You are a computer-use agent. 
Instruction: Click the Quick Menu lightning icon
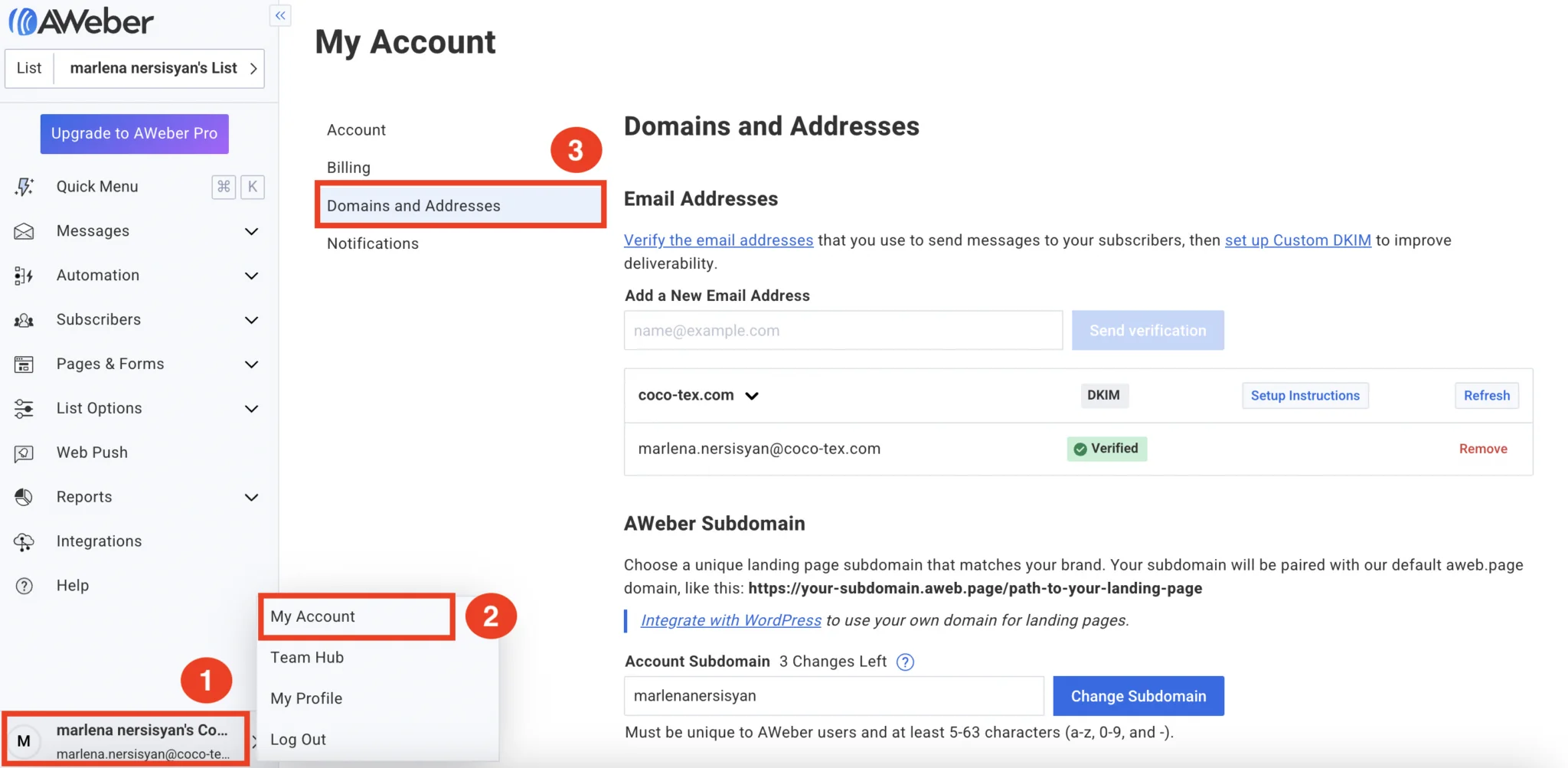tap(24, 187)
